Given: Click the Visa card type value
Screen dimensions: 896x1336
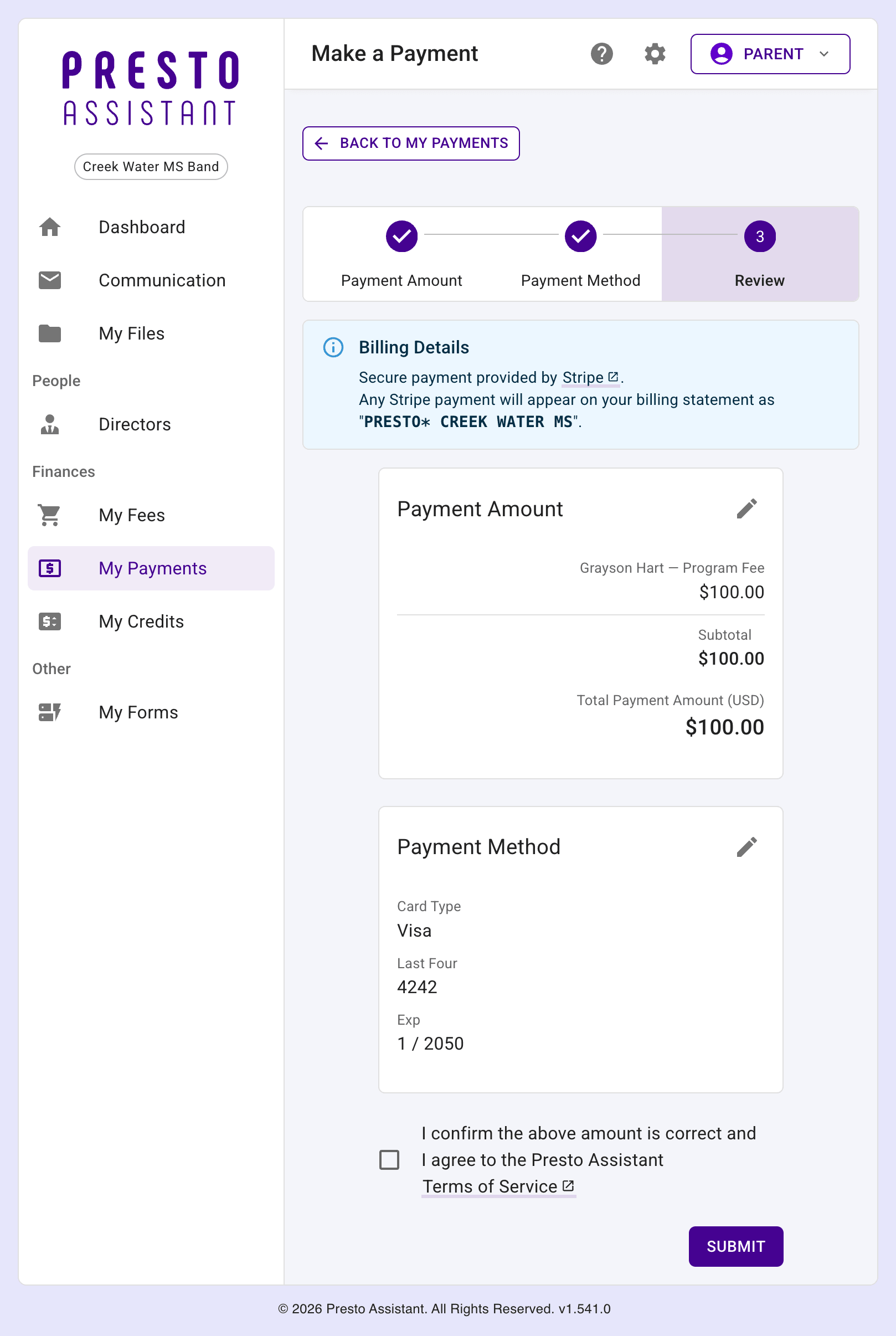Looking at the screenshot, I should (x=414, y=931).
